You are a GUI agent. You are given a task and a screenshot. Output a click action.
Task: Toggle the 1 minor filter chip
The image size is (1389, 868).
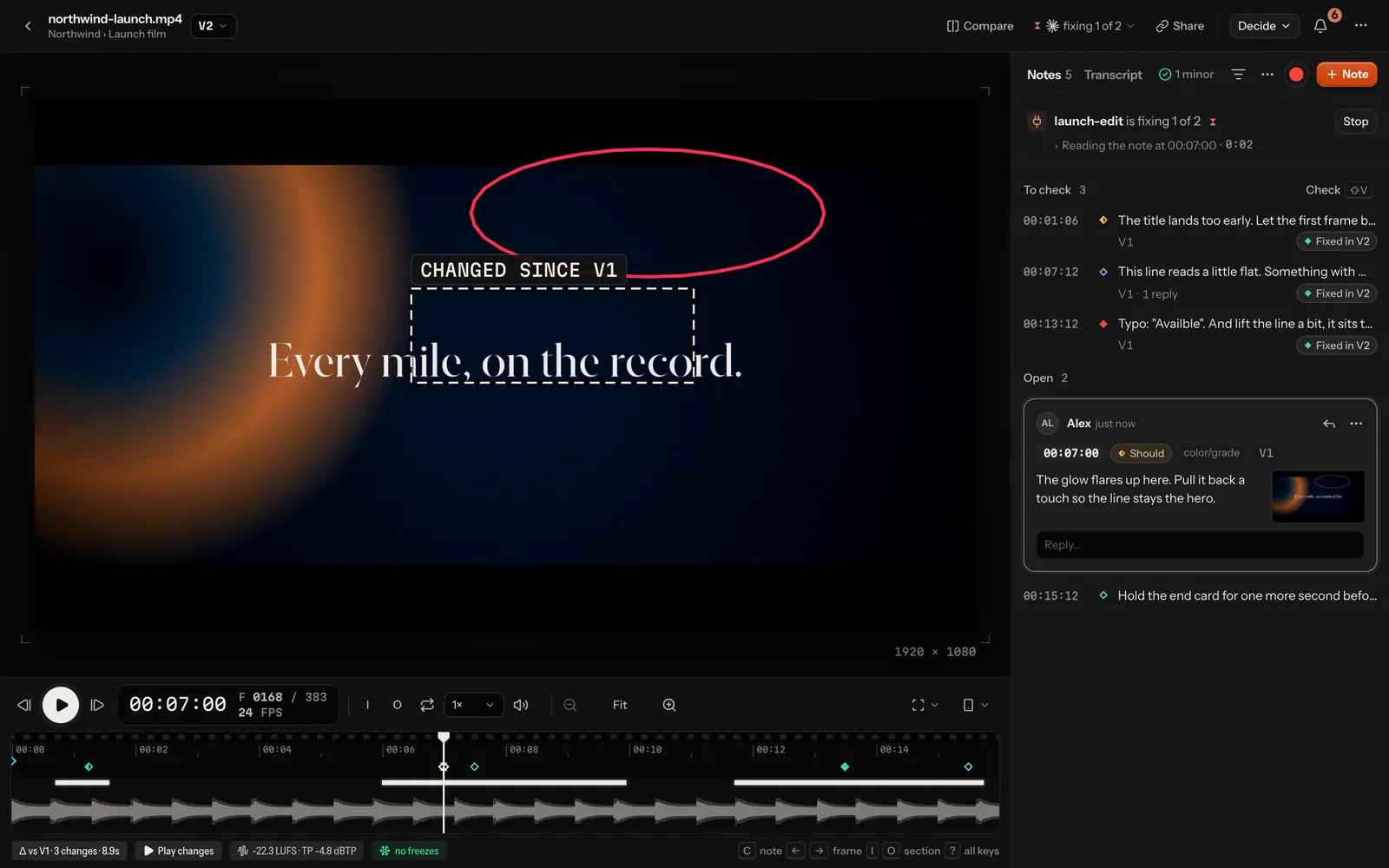click(x=1186, y=75)
